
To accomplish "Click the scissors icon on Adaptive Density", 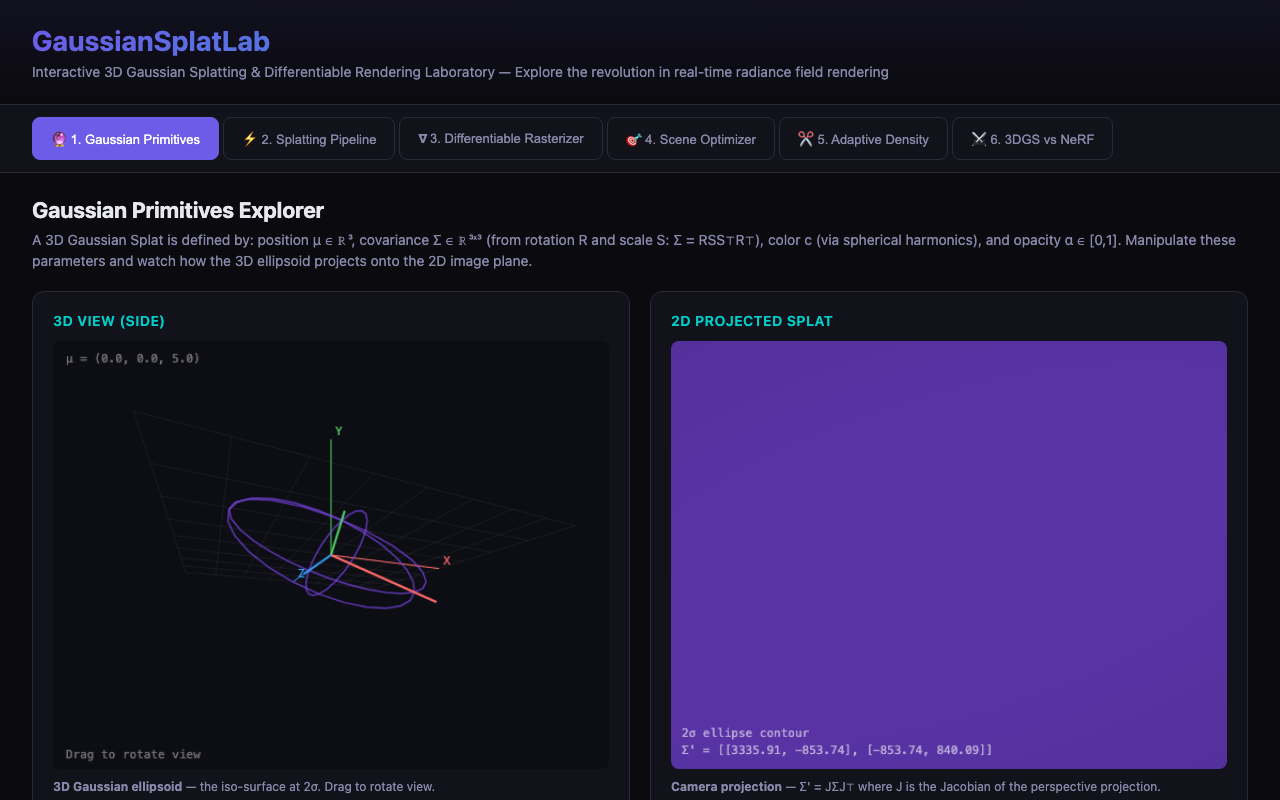I will tap(805, 139).
